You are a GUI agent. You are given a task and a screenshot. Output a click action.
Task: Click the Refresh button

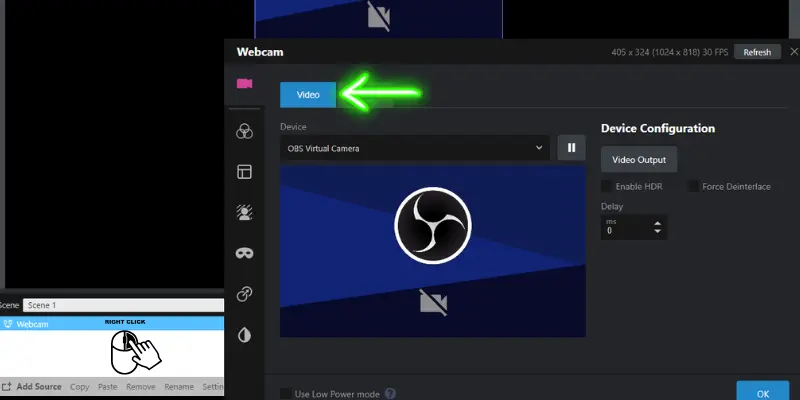tap(757, 52)
